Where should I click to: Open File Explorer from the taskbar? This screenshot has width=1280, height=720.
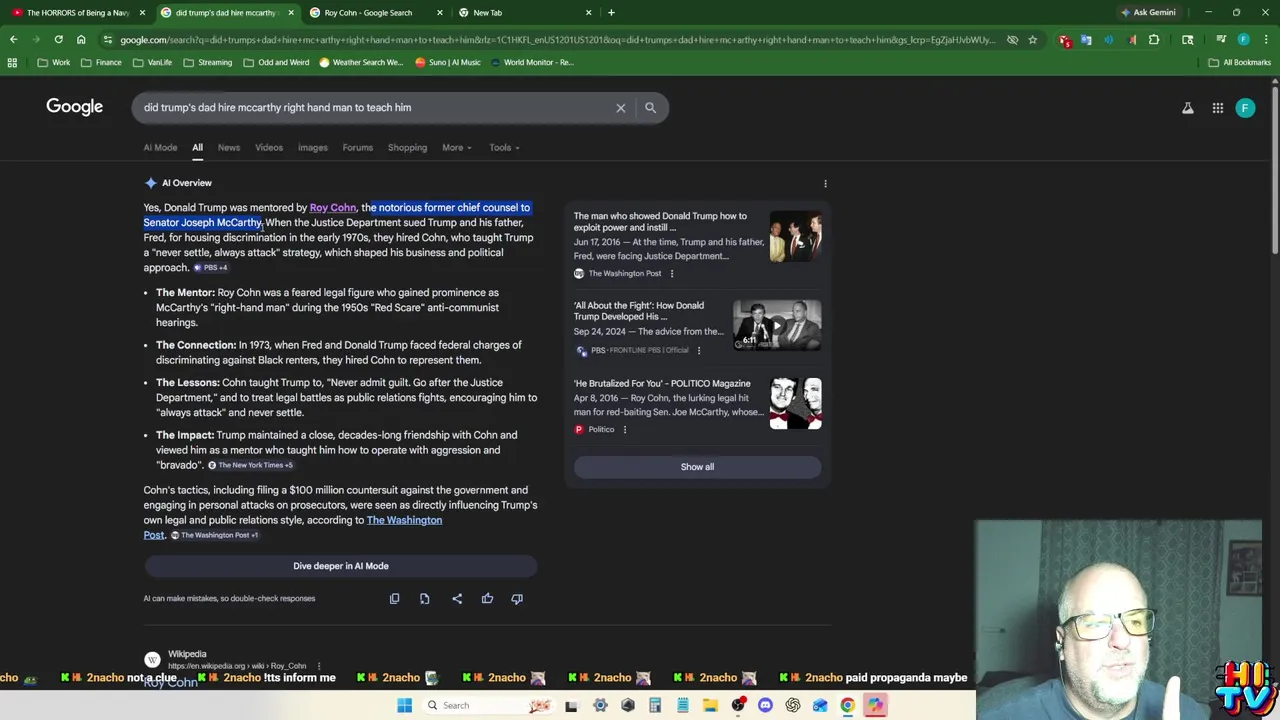point(710,705)
